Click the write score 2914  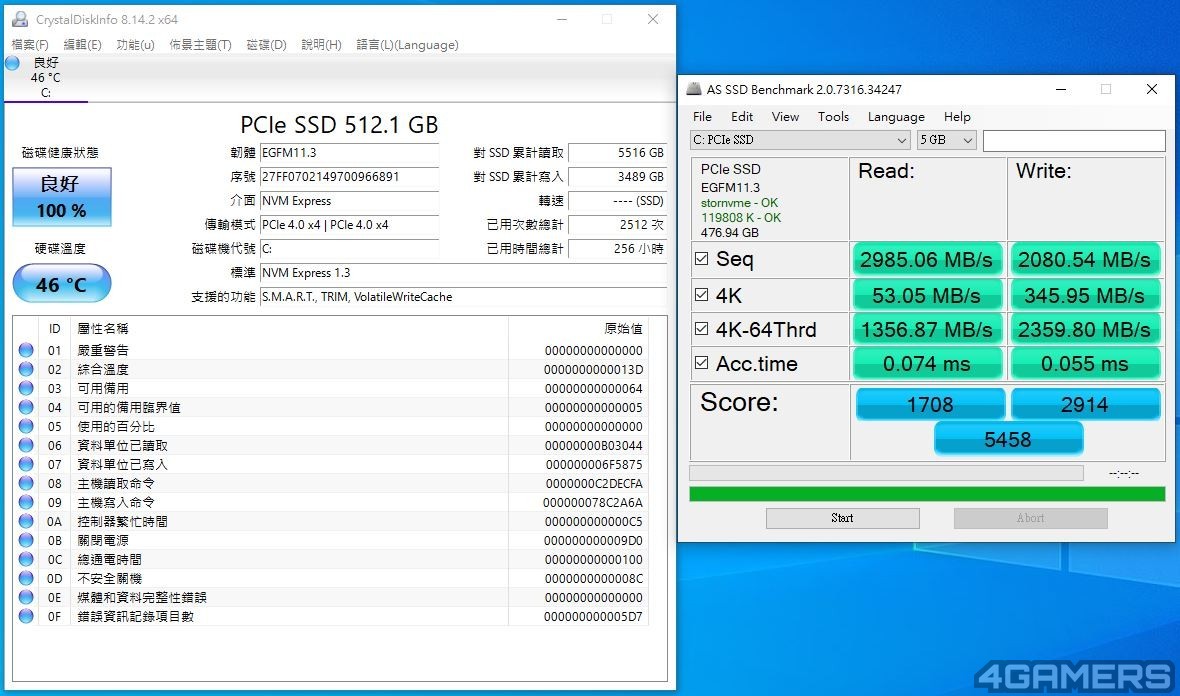(x=1085, y=404)
